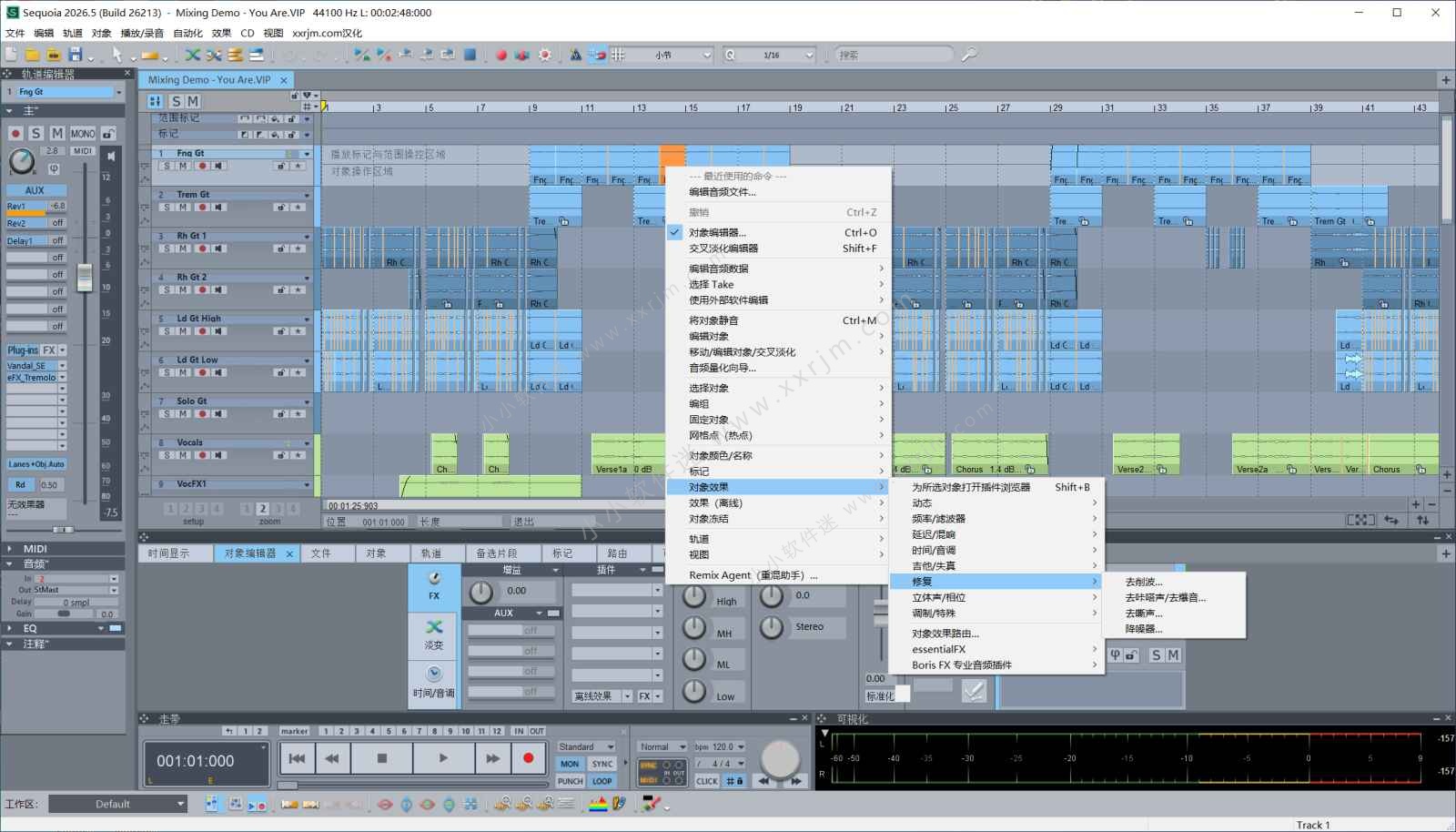Open the bpm 120.0 tempo dropdown
Screen dimensions: 1456x832
coord(719,746)
